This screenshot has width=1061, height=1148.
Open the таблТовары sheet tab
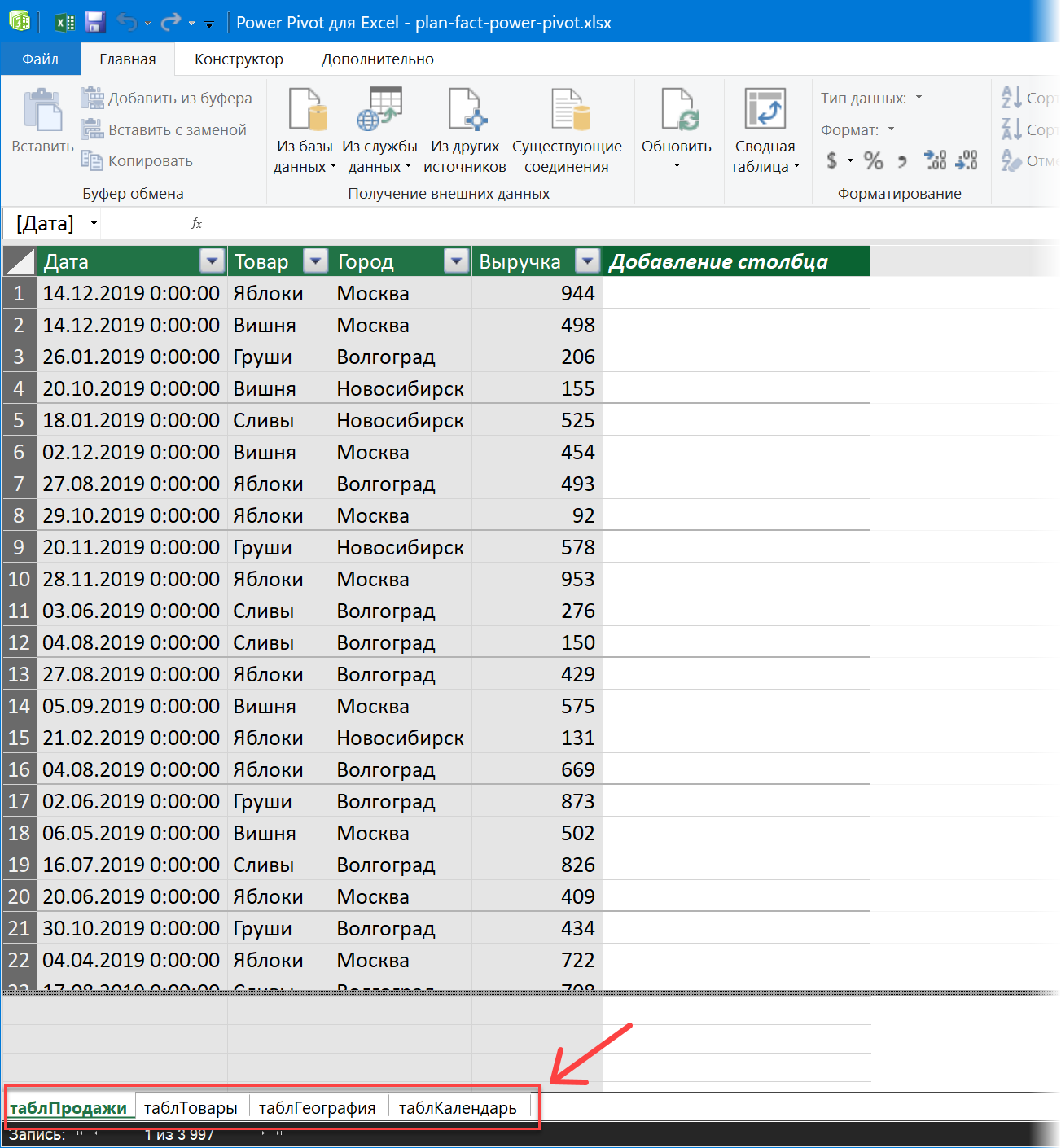(x=191, y=1107)
